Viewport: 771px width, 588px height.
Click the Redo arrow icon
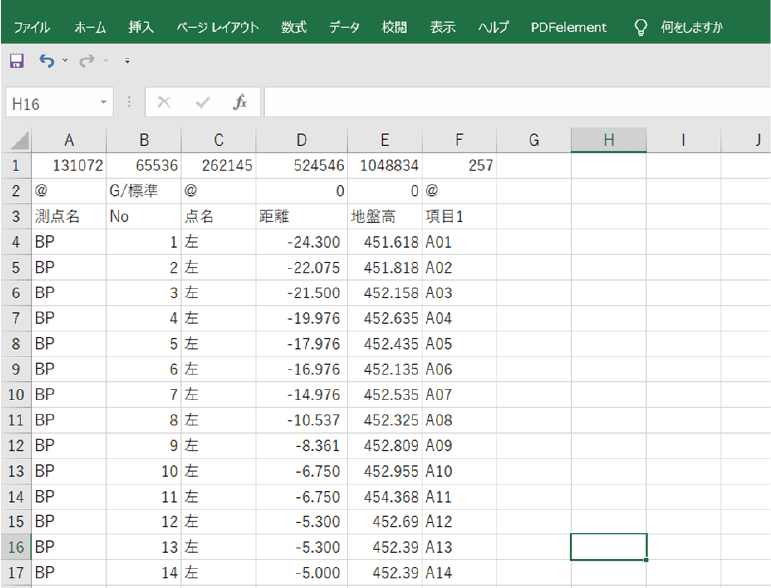point(87,61)
